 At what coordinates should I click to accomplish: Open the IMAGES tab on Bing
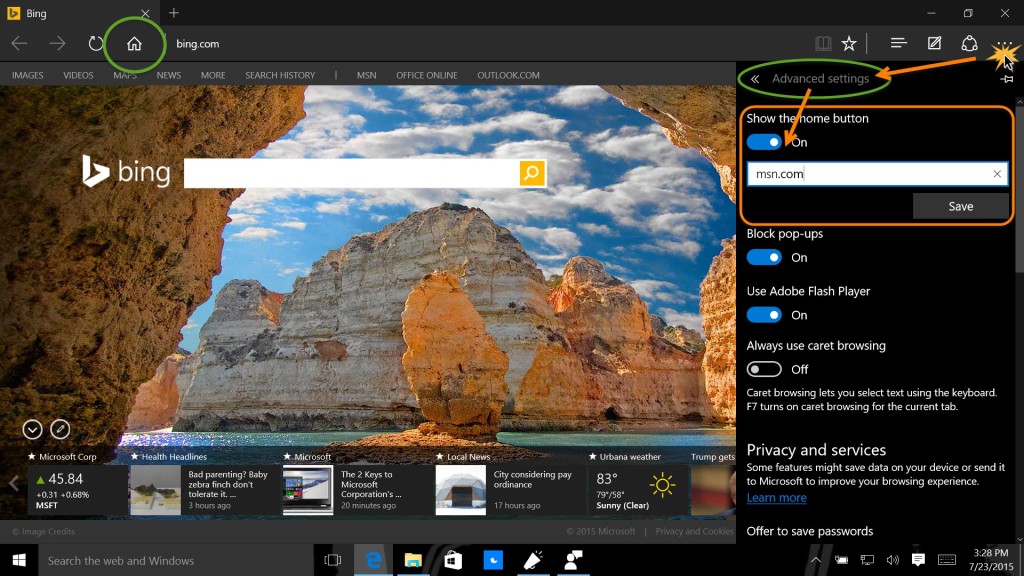28,75
